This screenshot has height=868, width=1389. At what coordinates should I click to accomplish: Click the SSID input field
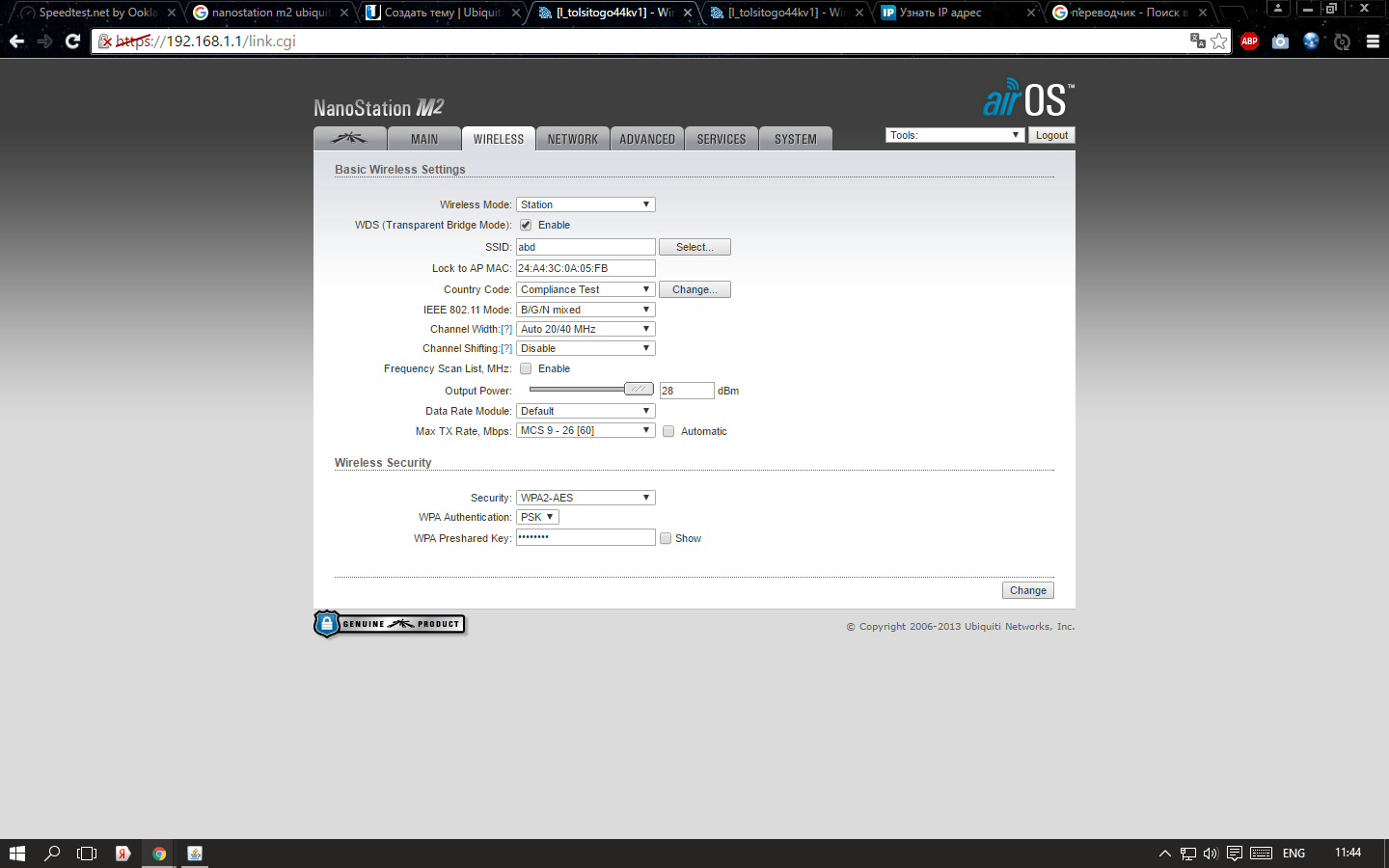point(586,247)
